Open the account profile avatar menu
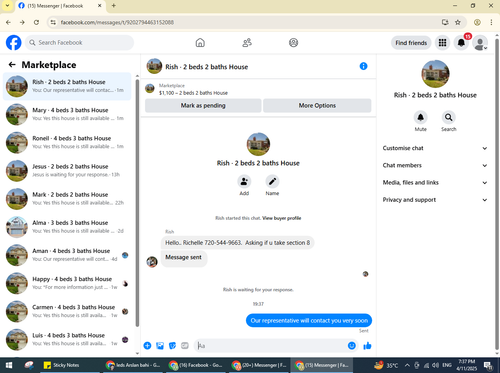This screenshot has height=373, width=500. tap(480, 43)
